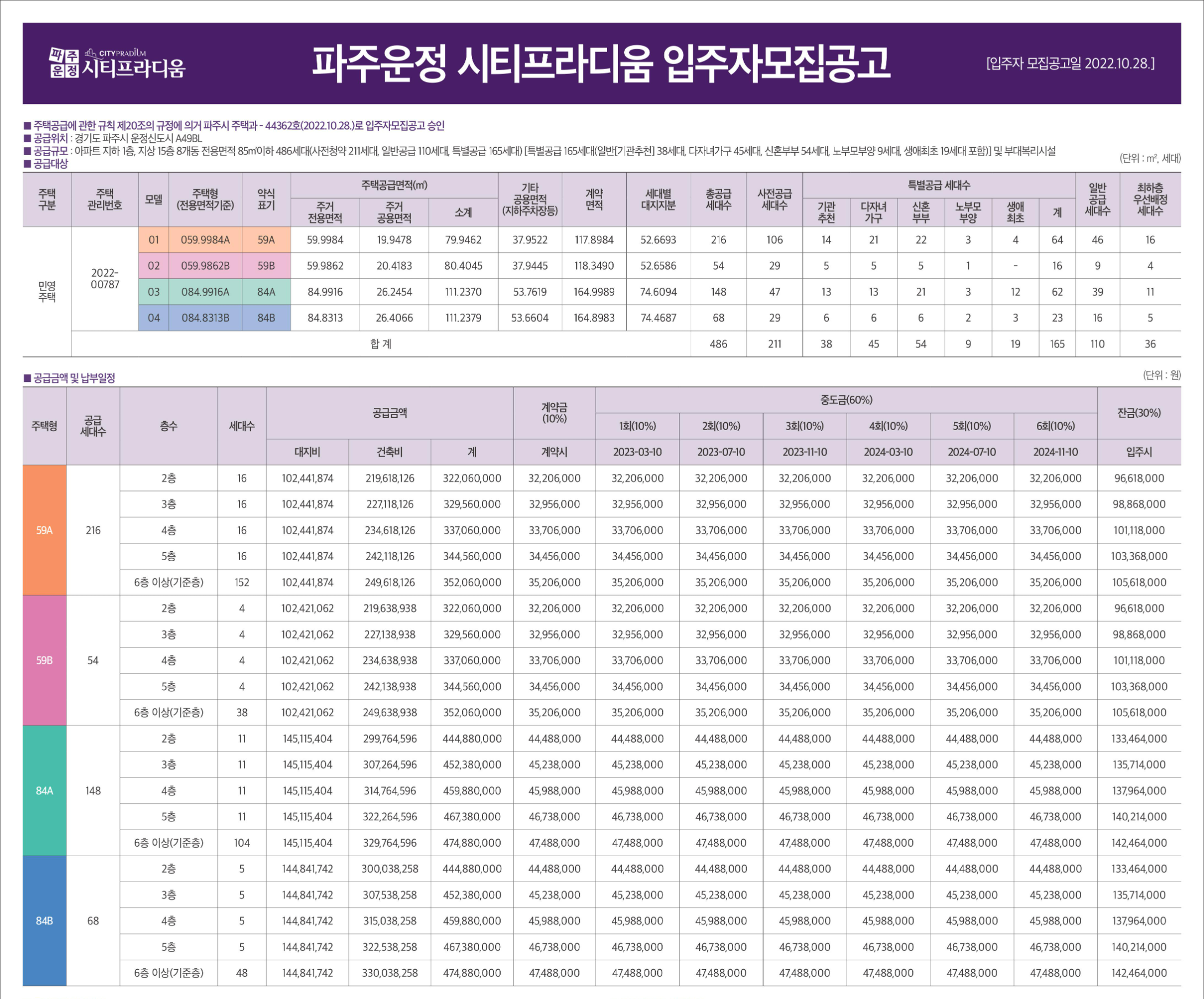This screenshot has width=1204, height=999.
Task: Click the 2022-00787 management number cell
Action: click(x=105, y=278)
